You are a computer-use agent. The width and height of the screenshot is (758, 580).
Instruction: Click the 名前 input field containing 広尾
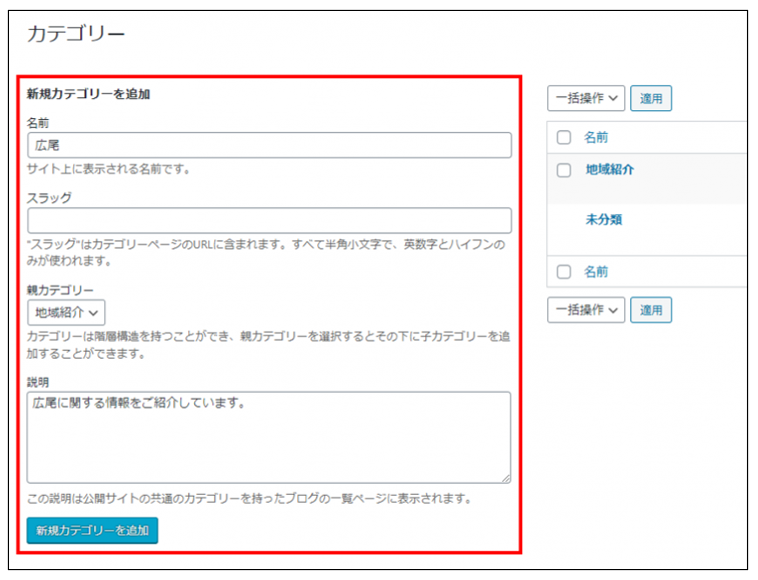pos(269,145)
